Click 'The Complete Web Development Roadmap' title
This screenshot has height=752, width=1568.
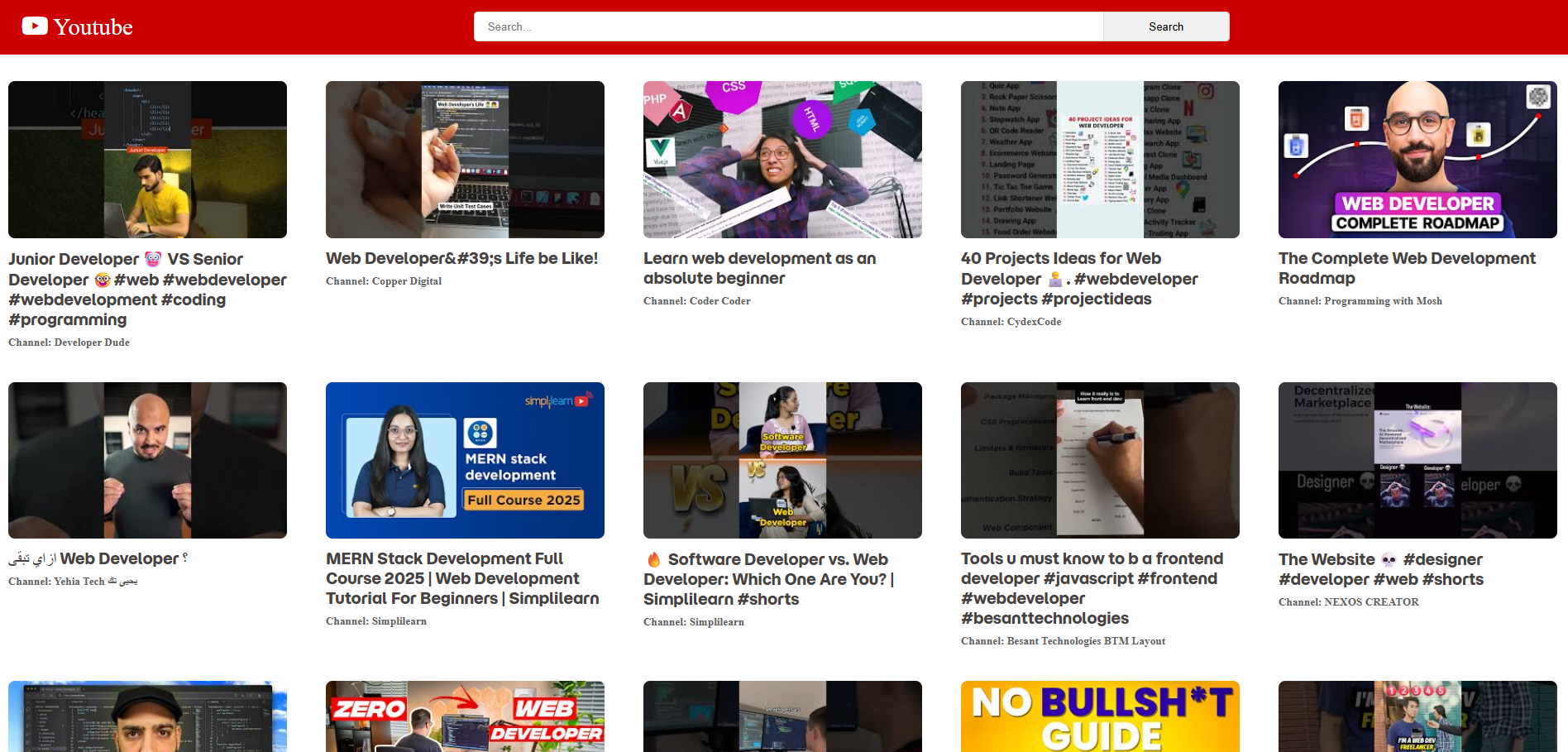(1406, 268)
